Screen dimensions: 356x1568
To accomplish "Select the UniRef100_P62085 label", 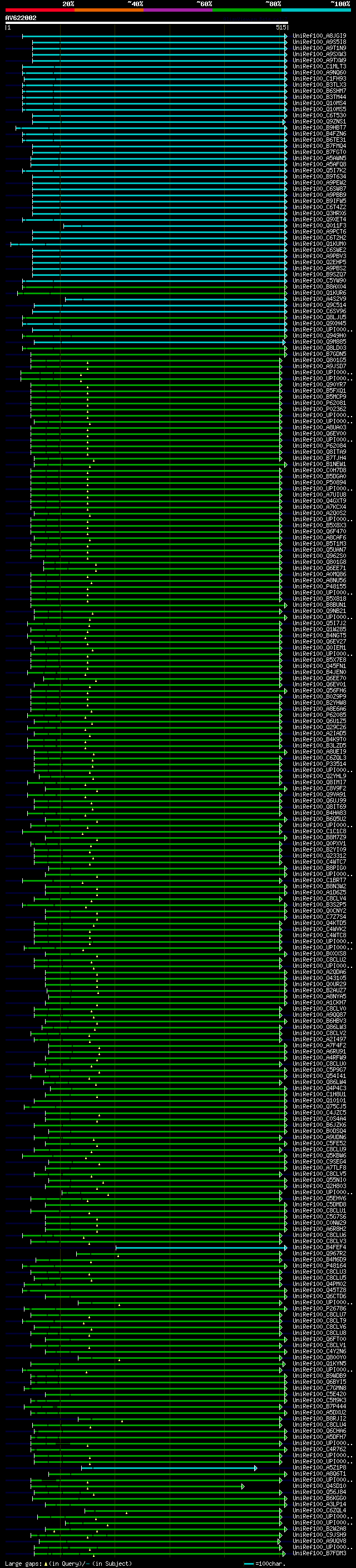I will click(319, 715).
